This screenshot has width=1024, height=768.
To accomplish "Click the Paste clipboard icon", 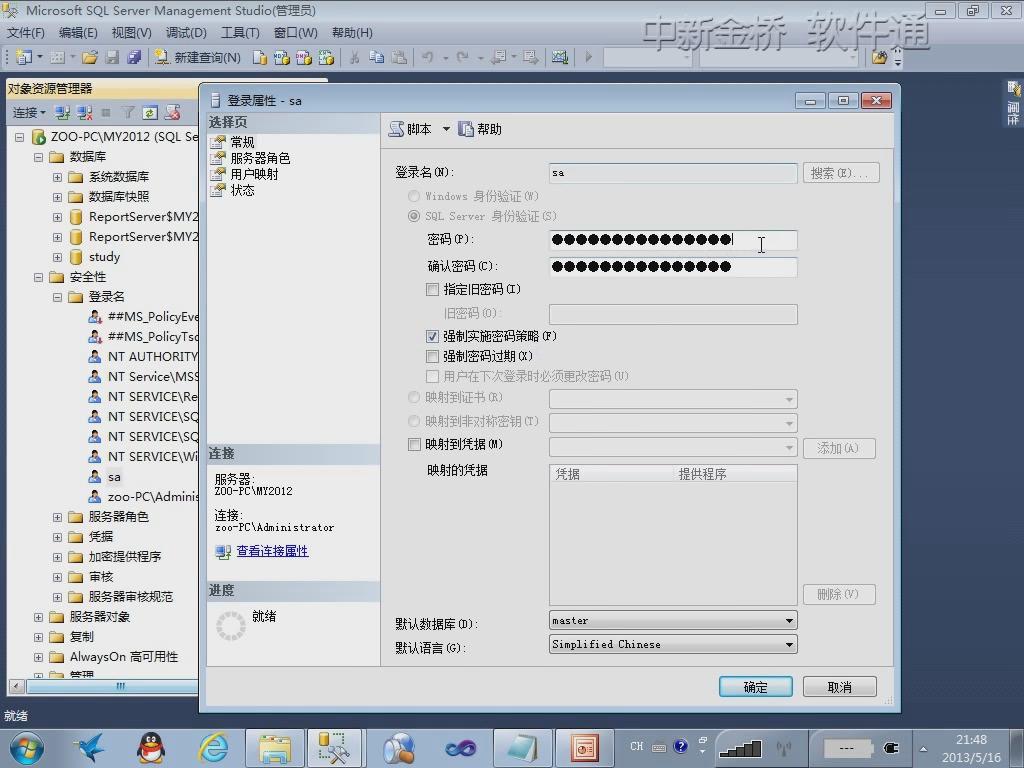I will click(399, 57).
